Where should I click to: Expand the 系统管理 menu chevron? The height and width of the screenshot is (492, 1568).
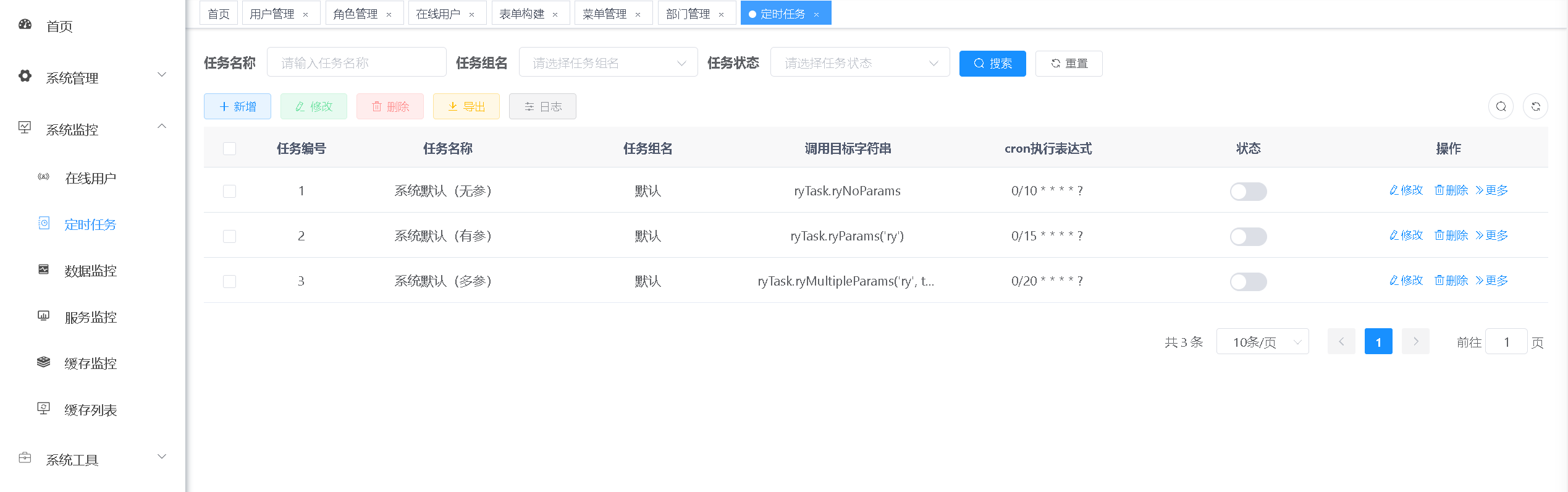point(162,75)
